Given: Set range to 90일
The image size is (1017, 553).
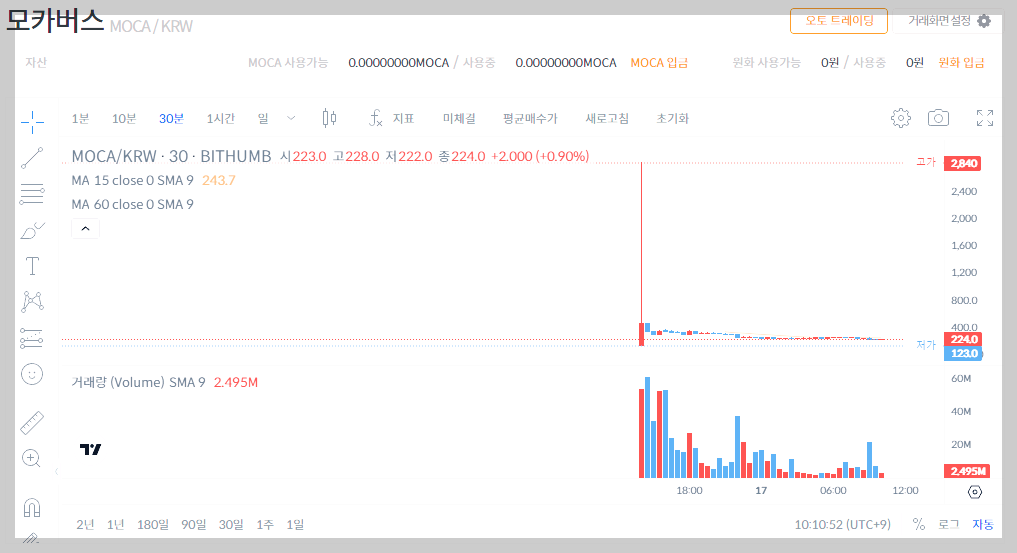Looking at the screenshot, I should [193, 524].
